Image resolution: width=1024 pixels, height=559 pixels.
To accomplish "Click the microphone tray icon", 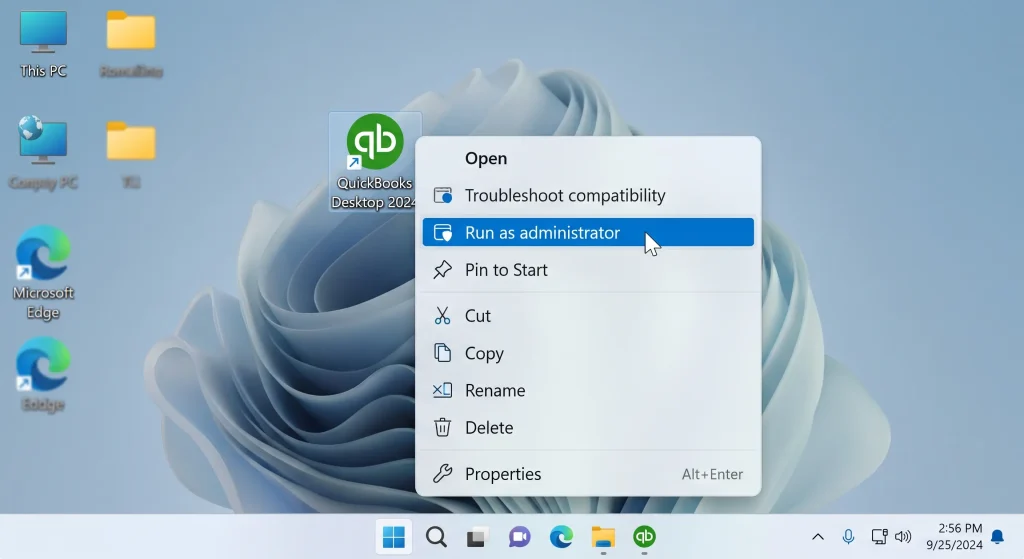I will 848,537.
